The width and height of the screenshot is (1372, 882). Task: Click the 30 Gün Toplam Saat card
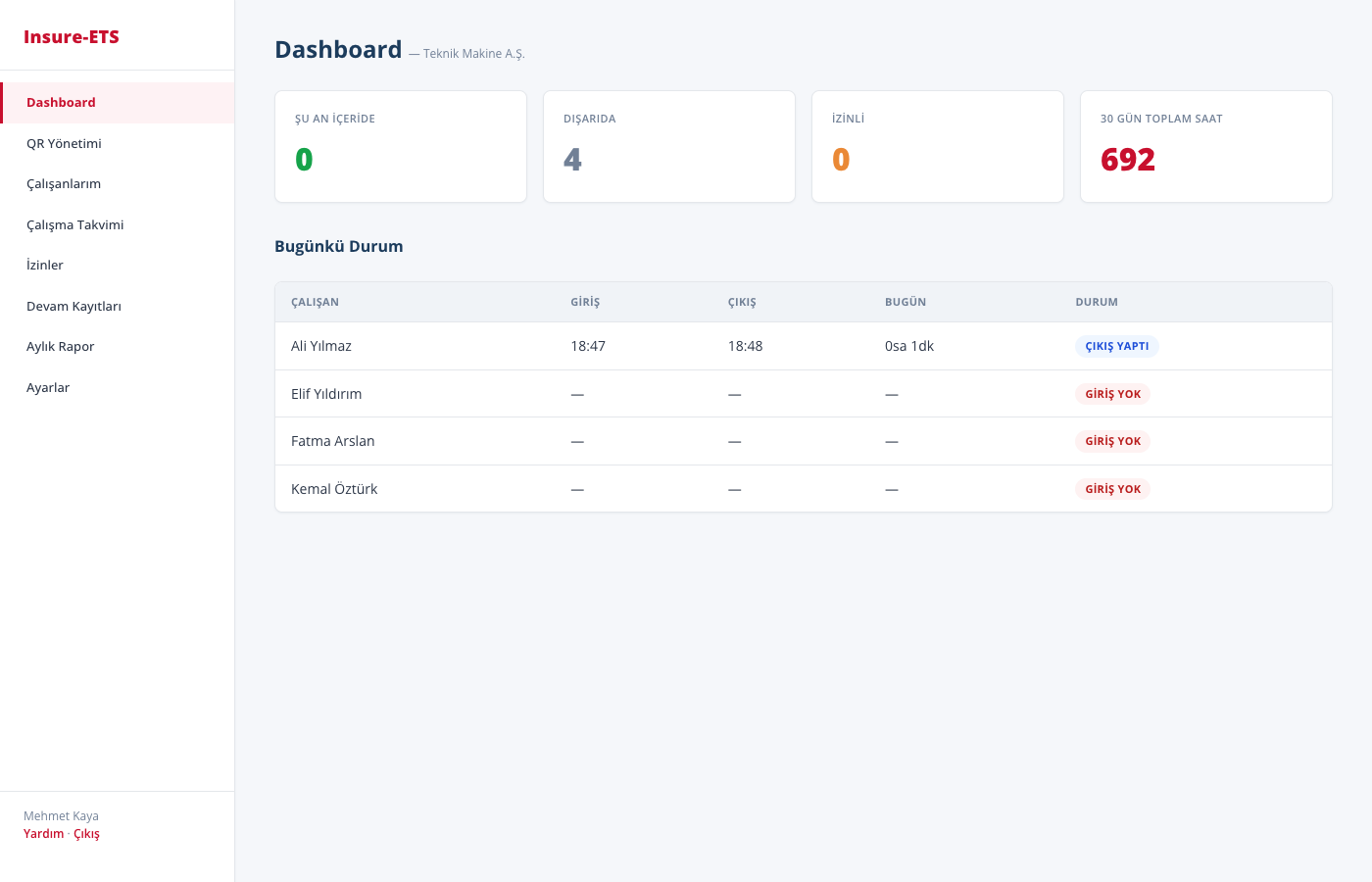coord(1205,147)
